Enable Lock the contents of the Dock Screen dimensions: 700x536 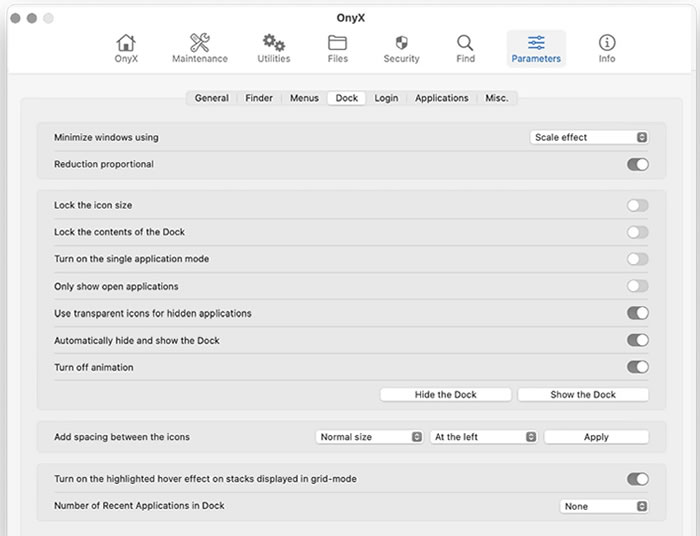tap(638, 232)
